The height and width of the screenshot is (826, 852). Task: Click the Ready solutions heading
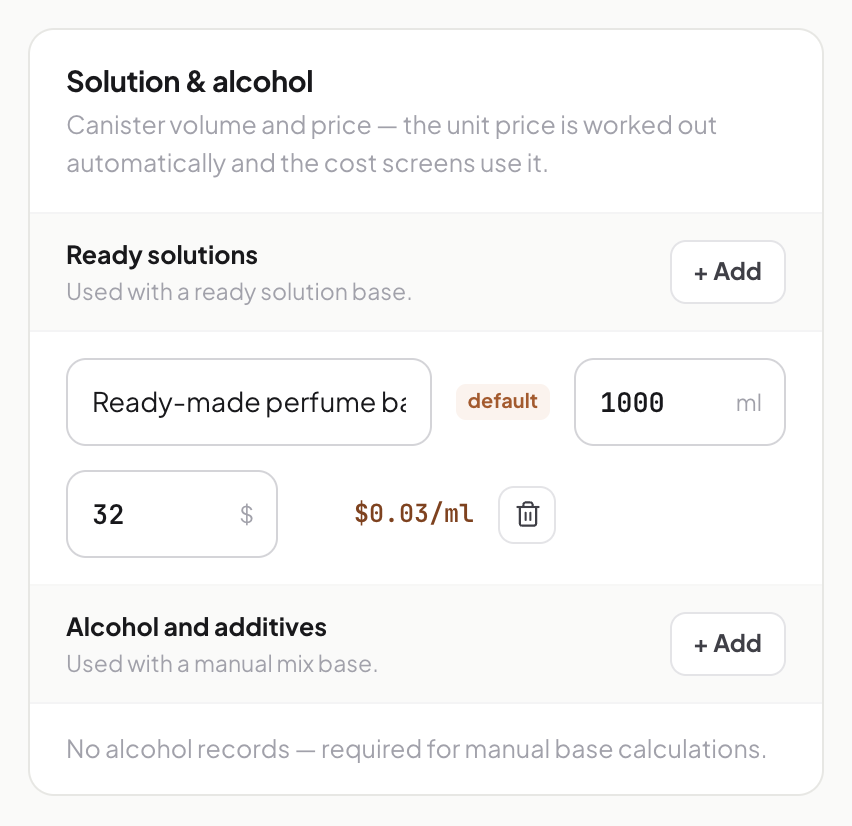(162, 255)
